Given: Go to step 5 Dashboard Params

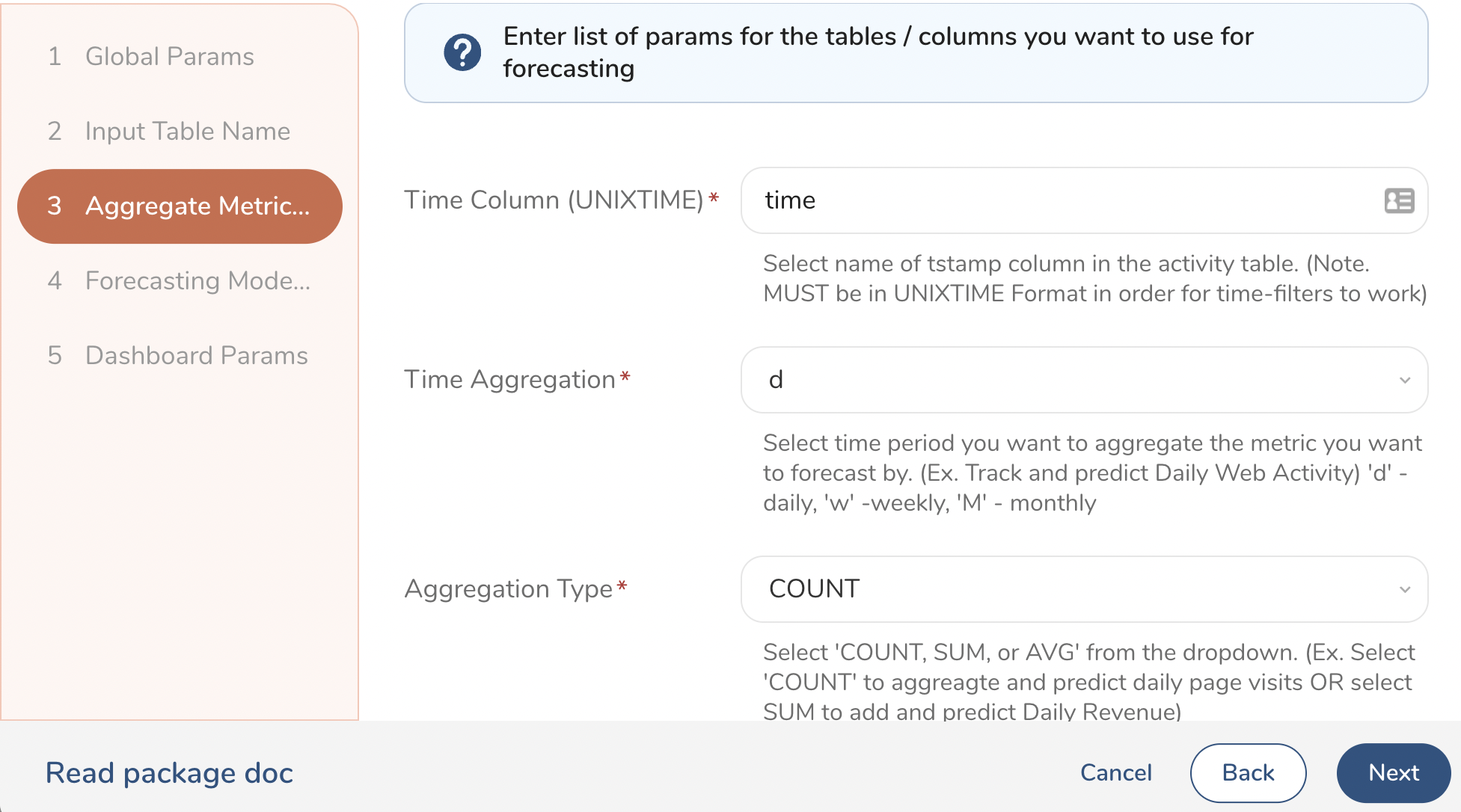Looking at the screenshot, I should 196,355.
